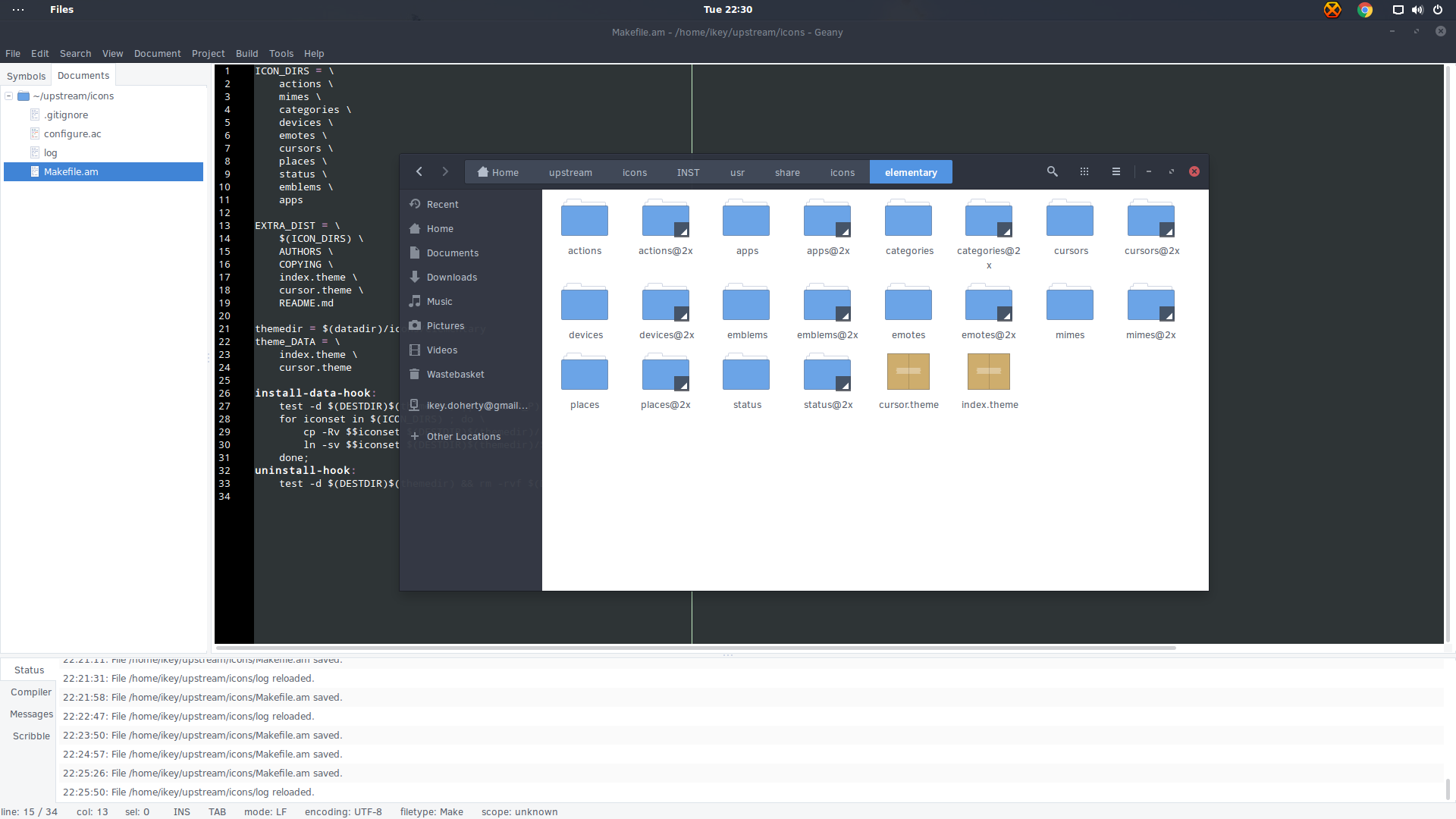Click the elementary path bar button
Image resolution: width=1456 pixels, height=819 pixels.
tap(911, 172)
